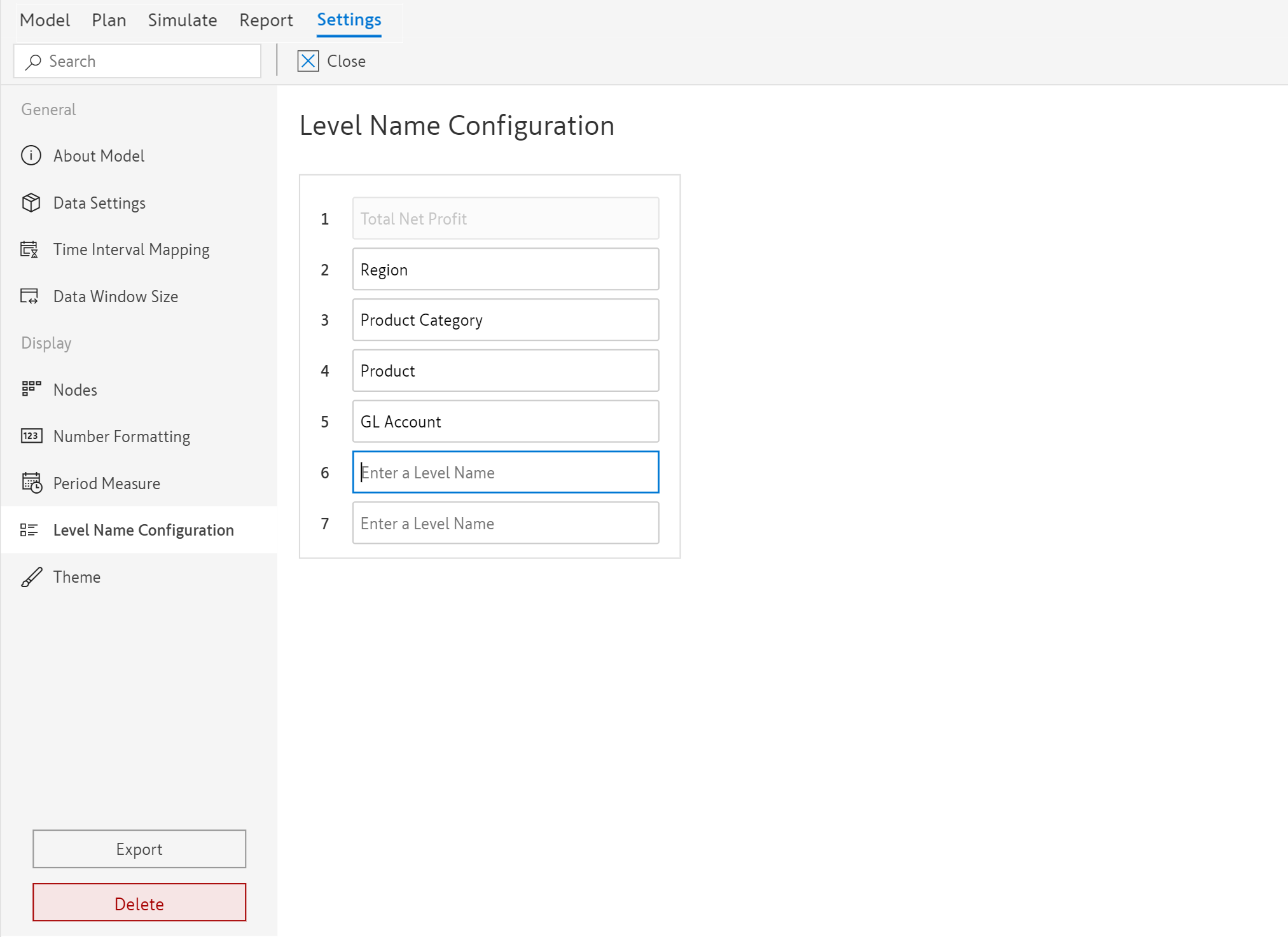
Task: Click the Number Formatting 123 icon
Action: 31,436
